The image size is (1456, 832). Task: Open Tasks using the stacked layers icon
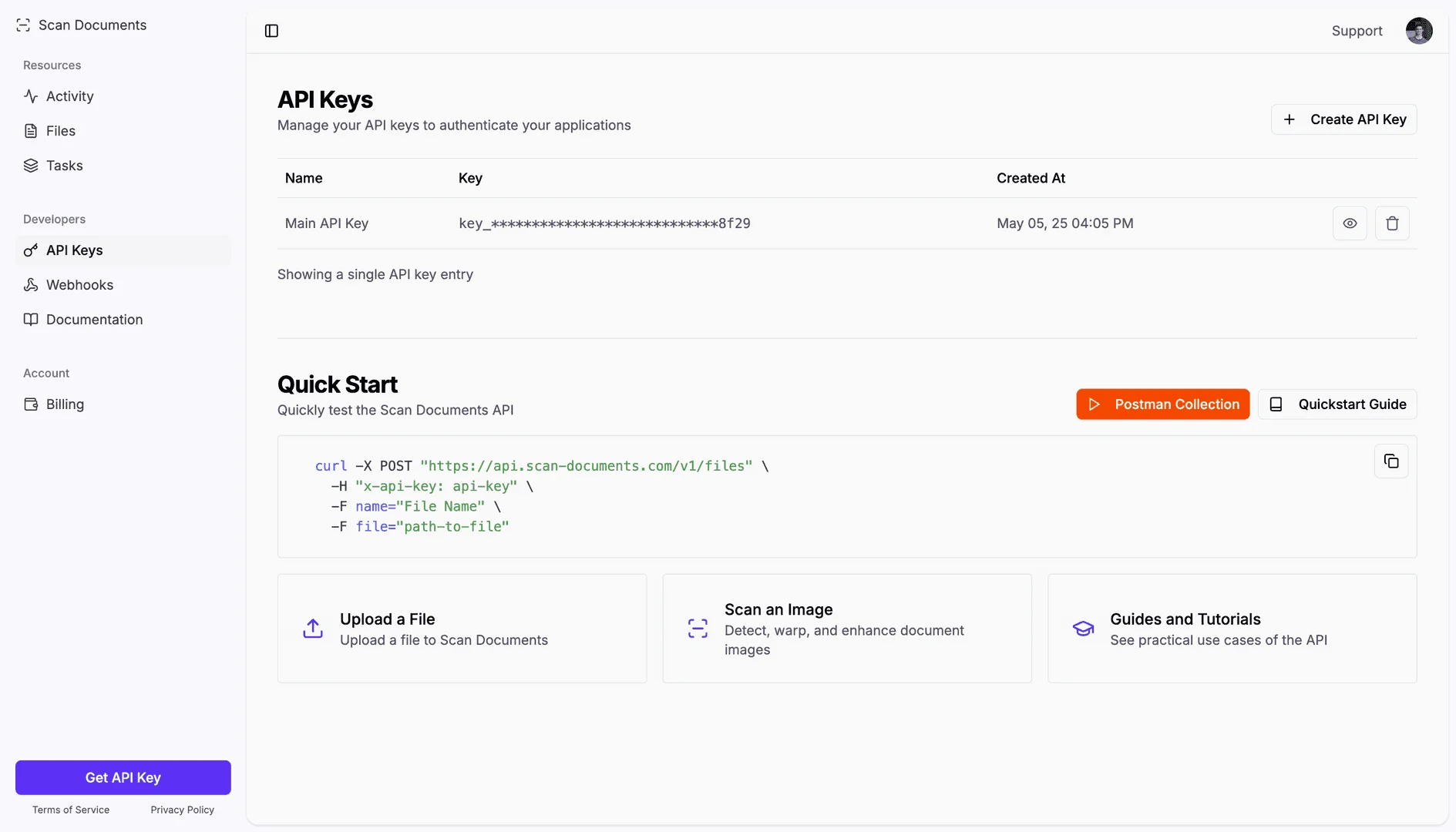point(30,166)
